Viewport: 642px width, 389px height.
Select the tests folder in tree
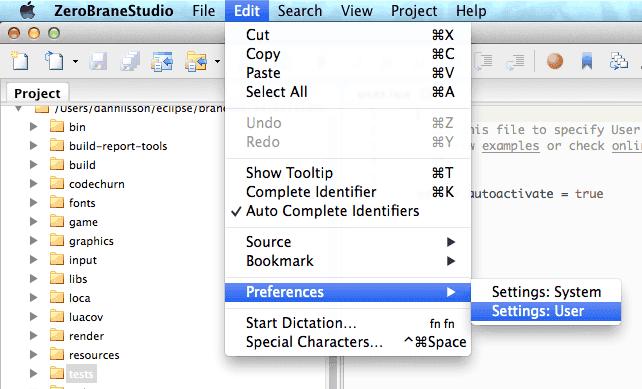coord(81,374)
